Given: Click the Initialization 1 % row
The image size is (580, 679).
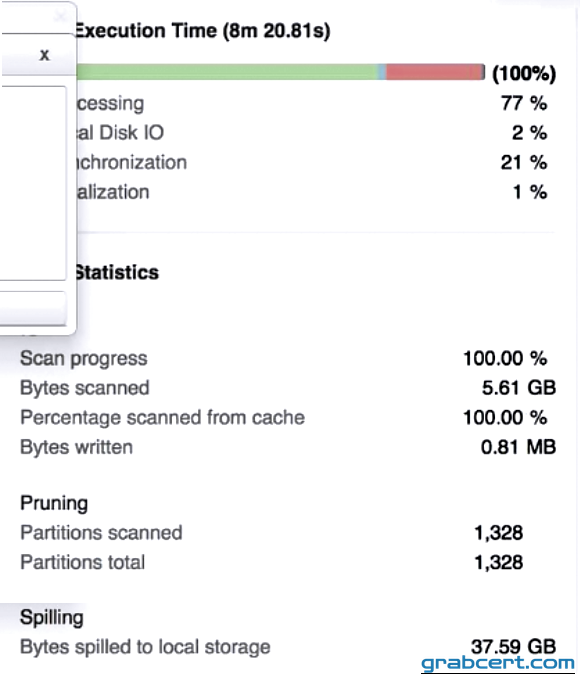Looking at the screenshot, I should (312, 192).
